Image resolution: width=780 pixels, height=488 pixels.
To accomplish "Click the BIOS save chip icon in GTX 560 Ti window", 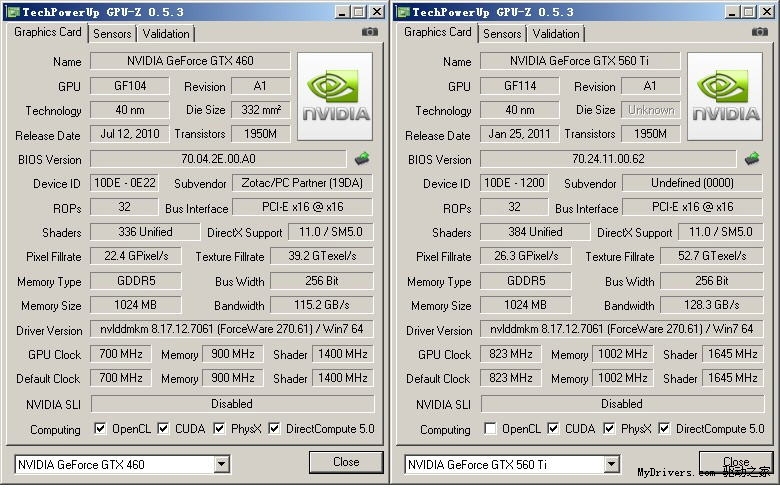I will [x=752, y=158].
